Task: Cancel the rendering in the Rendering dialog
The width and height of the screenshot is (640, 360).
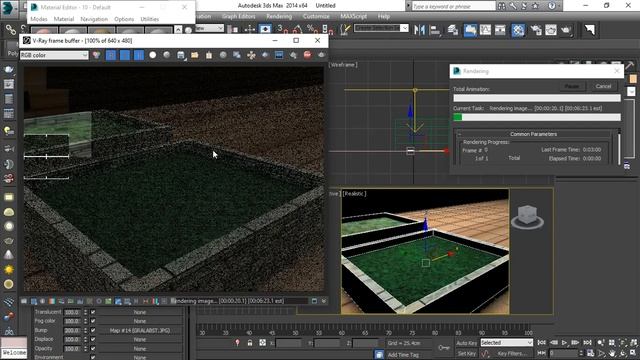Action: click(603, 86)
